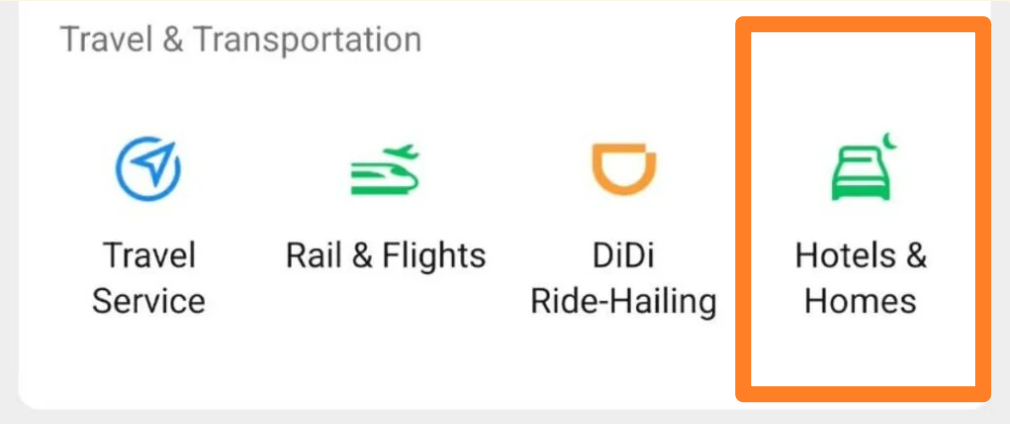Launch the orange DiDi Ride-Hailing icon
This screenshot has width=1010, height=424.
coord(623,171)
